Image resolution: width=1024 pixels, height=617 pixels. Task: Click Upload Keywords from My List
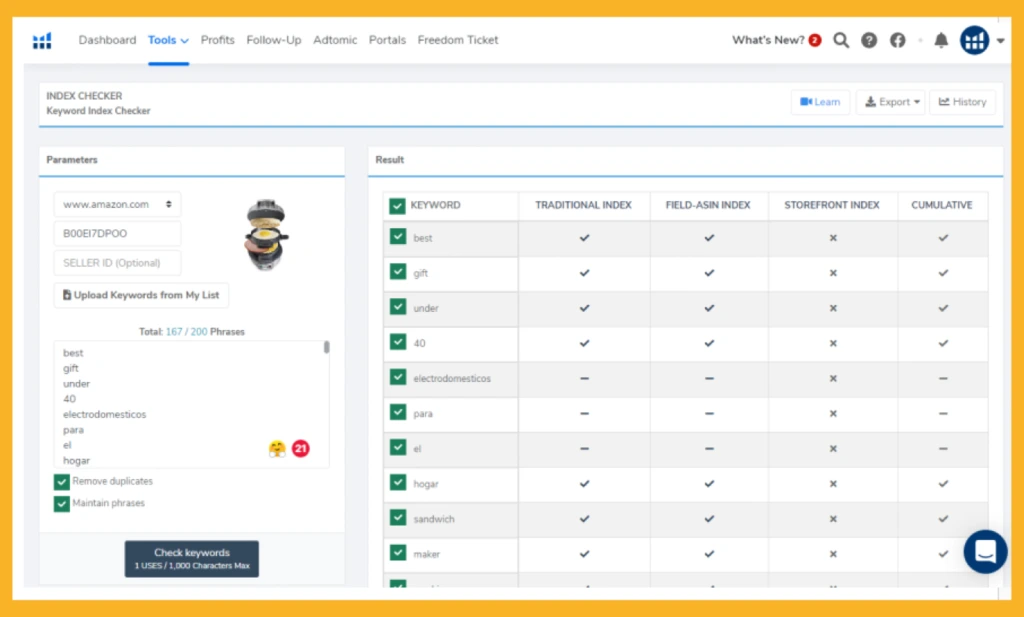pyautogui.click(x=141, y=296)
